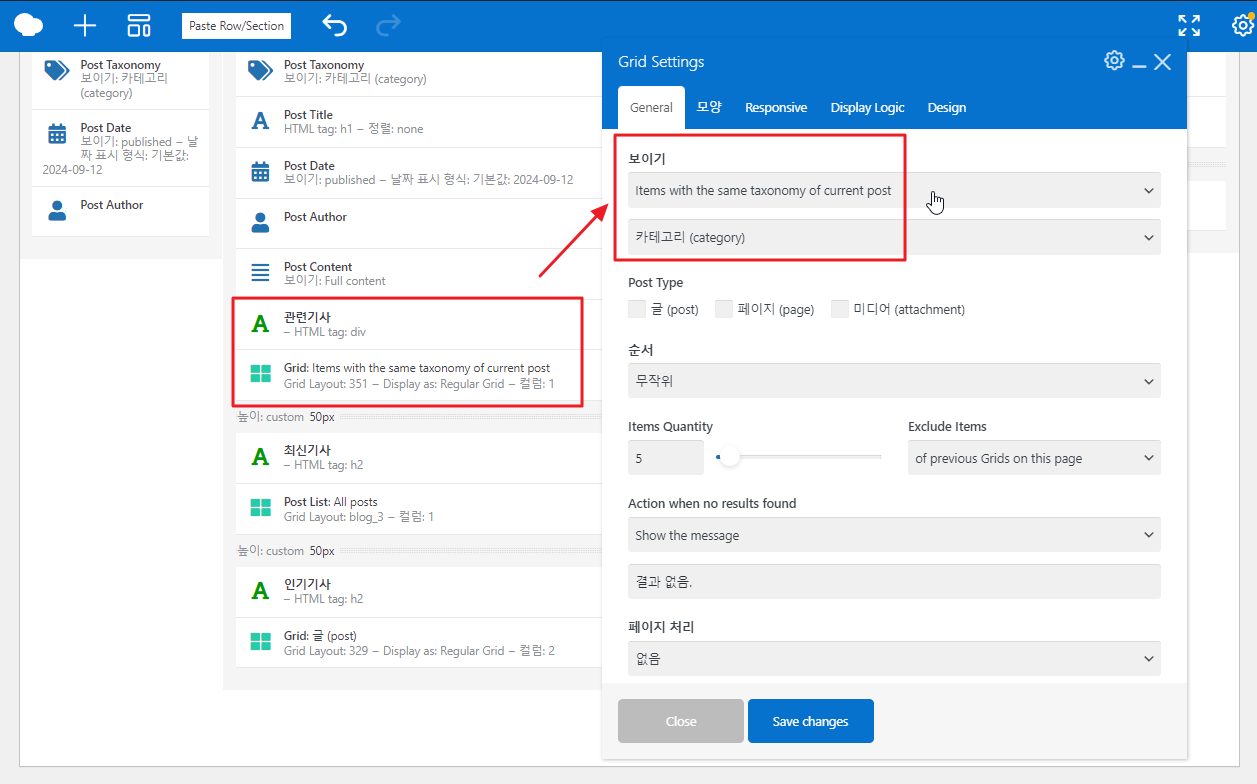Switch to the Display Logic tab
Image resolution: width=1257 pixels, height=784 pixels.
point(867,108)
